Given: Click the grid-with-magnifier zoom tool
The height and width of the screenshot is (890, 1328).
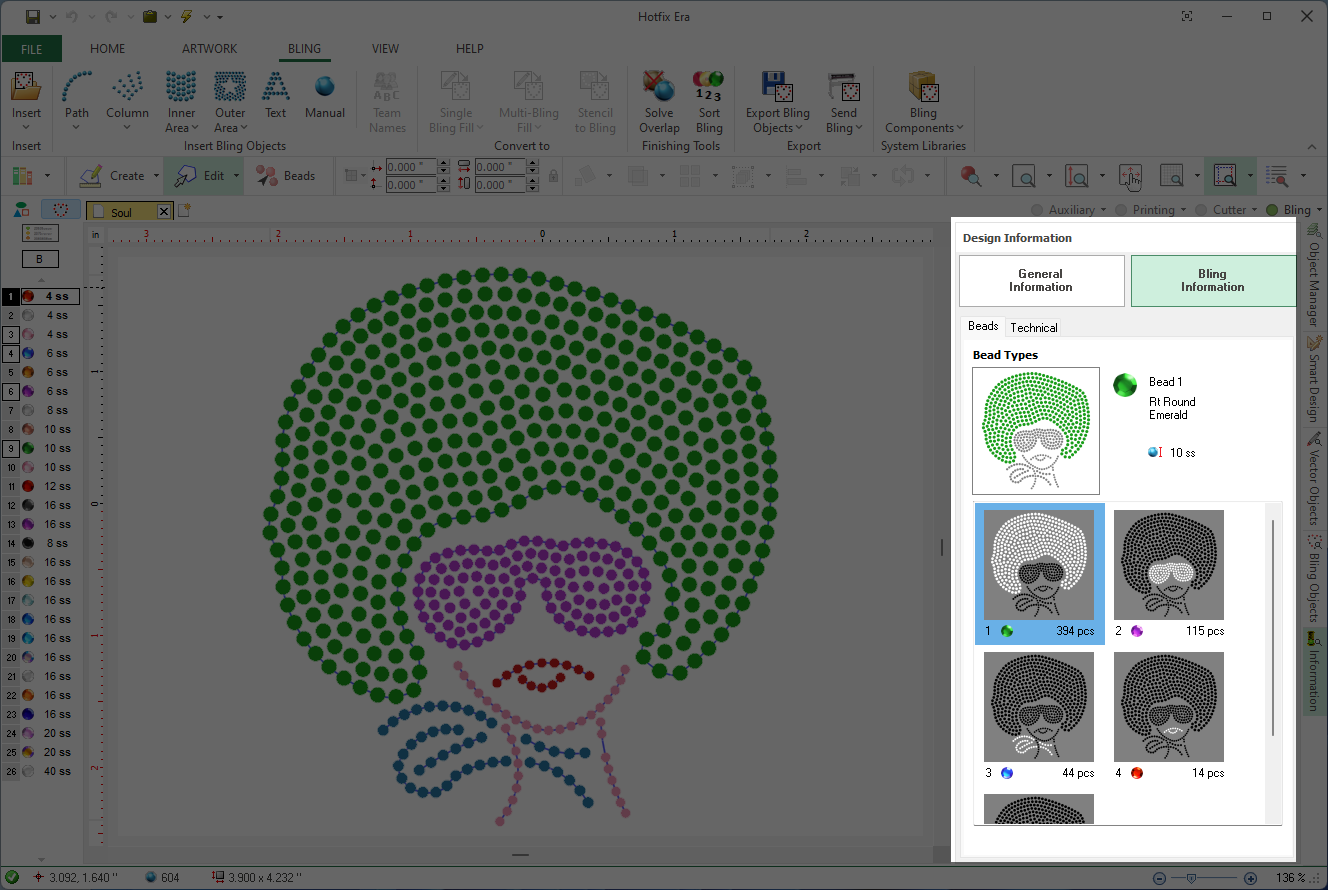Looking at the screenshot, I should pos(1172,176).
